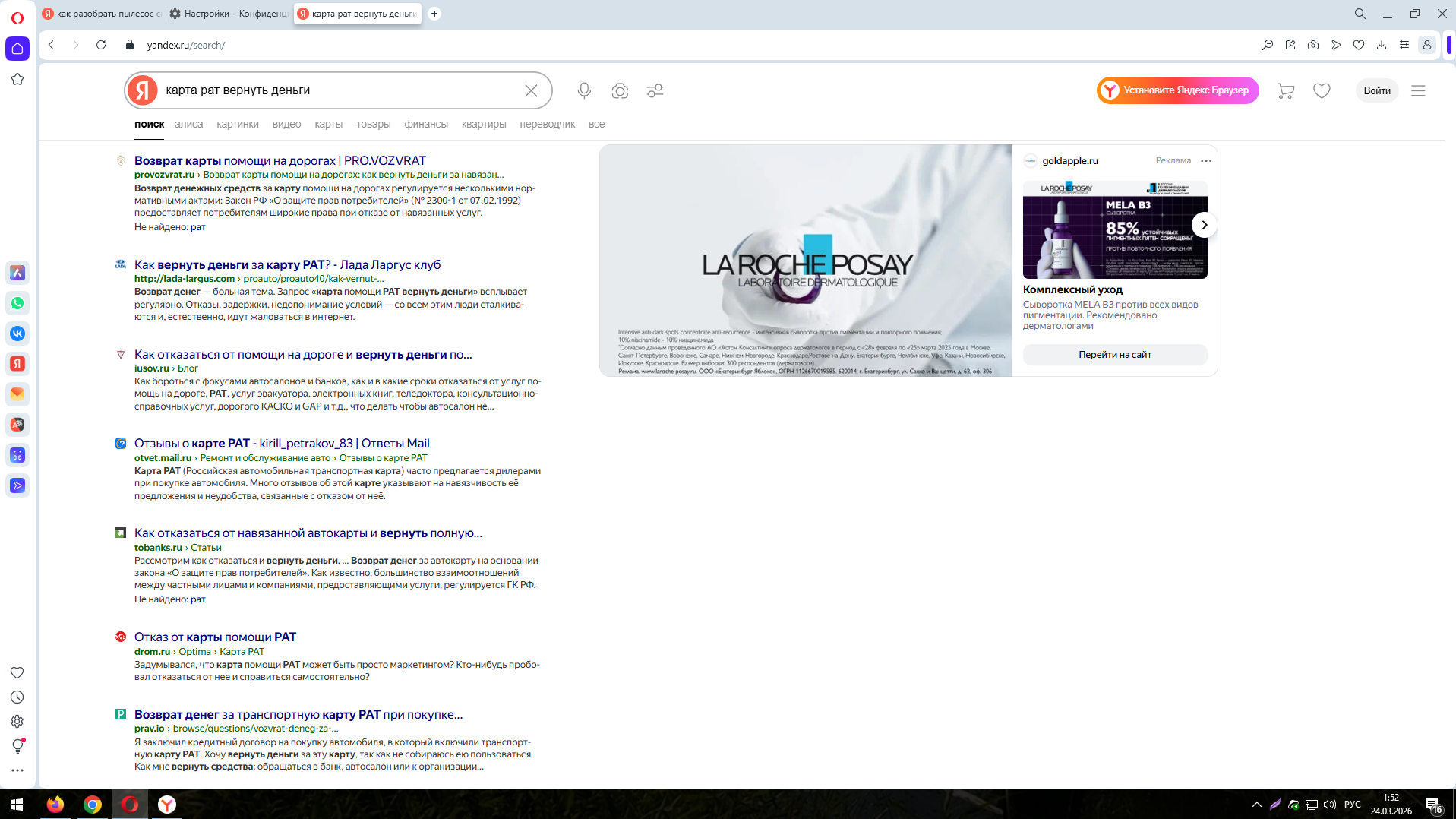1456x819 pixels.
Task: Click 'Перейти на сайт' ad button
Action: [x=1114, y=355]
